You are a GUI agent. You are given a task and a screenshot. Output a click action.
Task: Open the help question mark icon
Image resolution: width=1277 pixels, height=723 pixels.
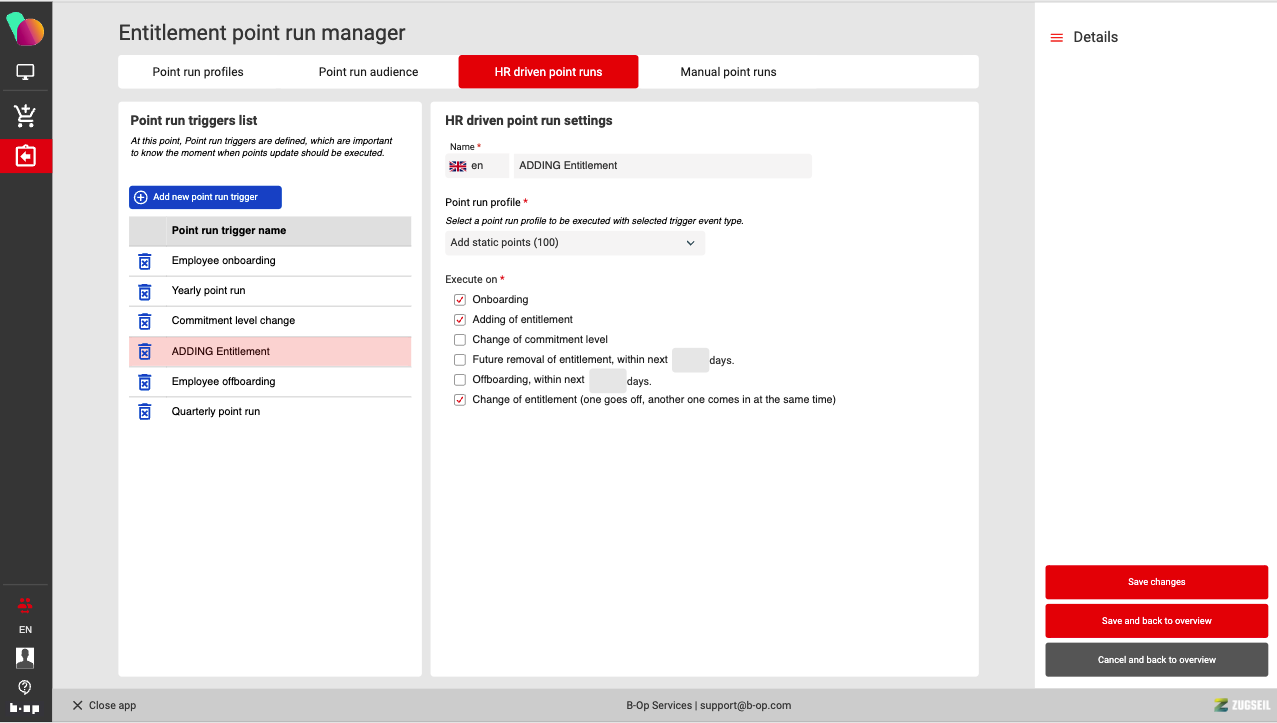pyautogui.click(x=25, y=687)
